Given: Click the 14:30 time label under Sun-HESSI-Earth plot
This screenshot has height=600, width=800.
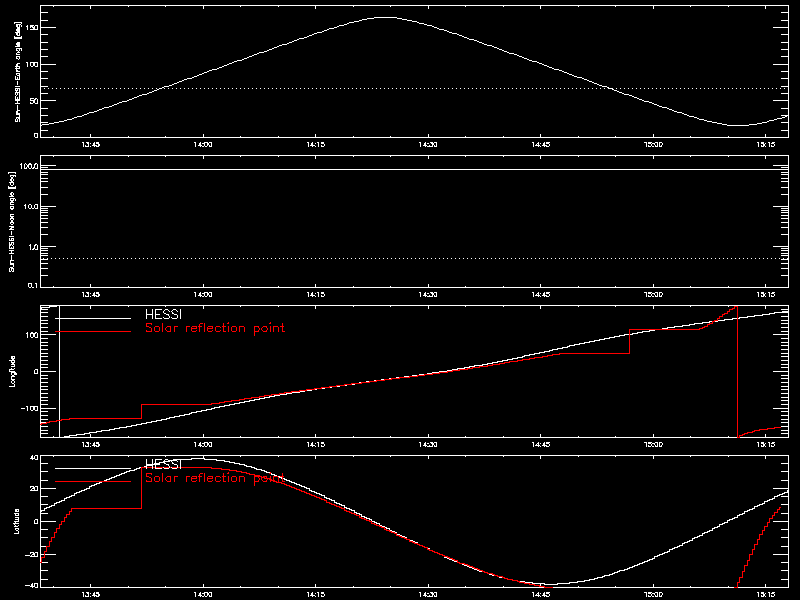Looking at the screenshot, I should point(428,145).
